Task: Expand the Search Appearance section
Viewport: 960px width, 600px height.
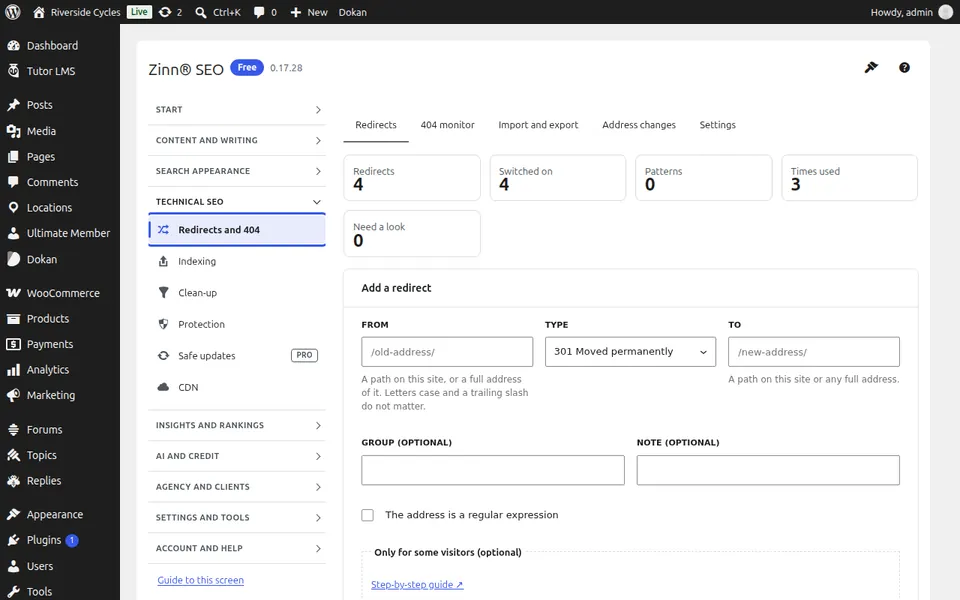Action: (x=237, y=171)
